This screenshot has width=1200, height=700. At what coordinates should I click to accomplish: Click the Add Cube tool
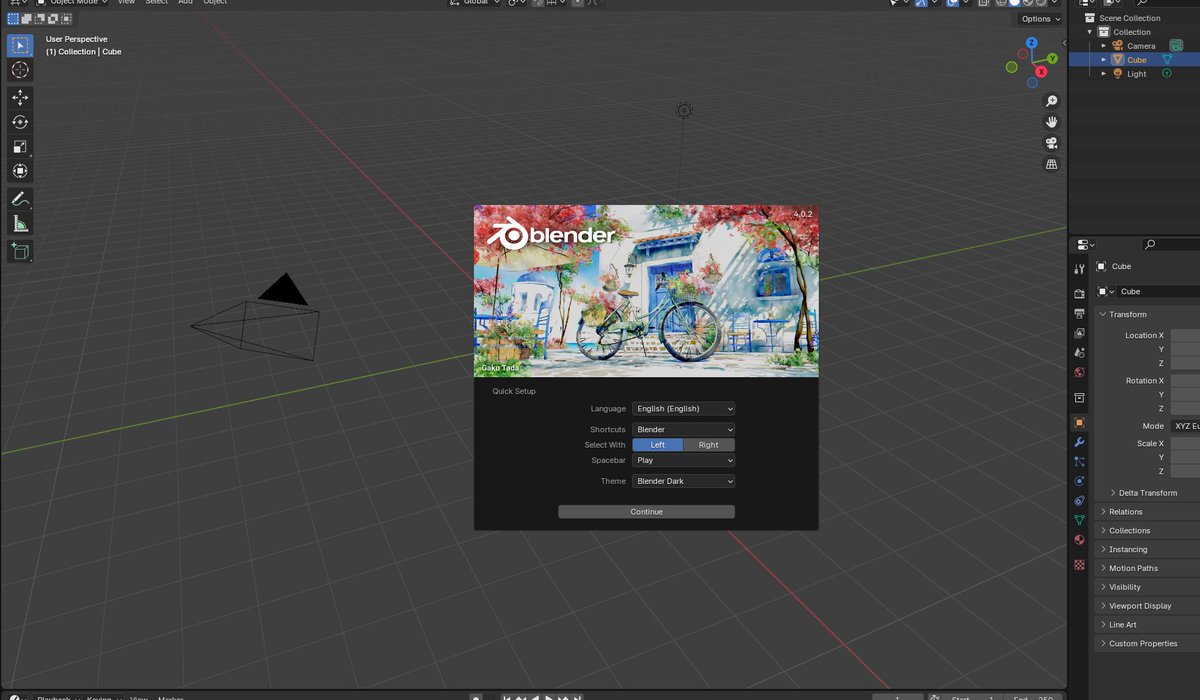point(20,251)
